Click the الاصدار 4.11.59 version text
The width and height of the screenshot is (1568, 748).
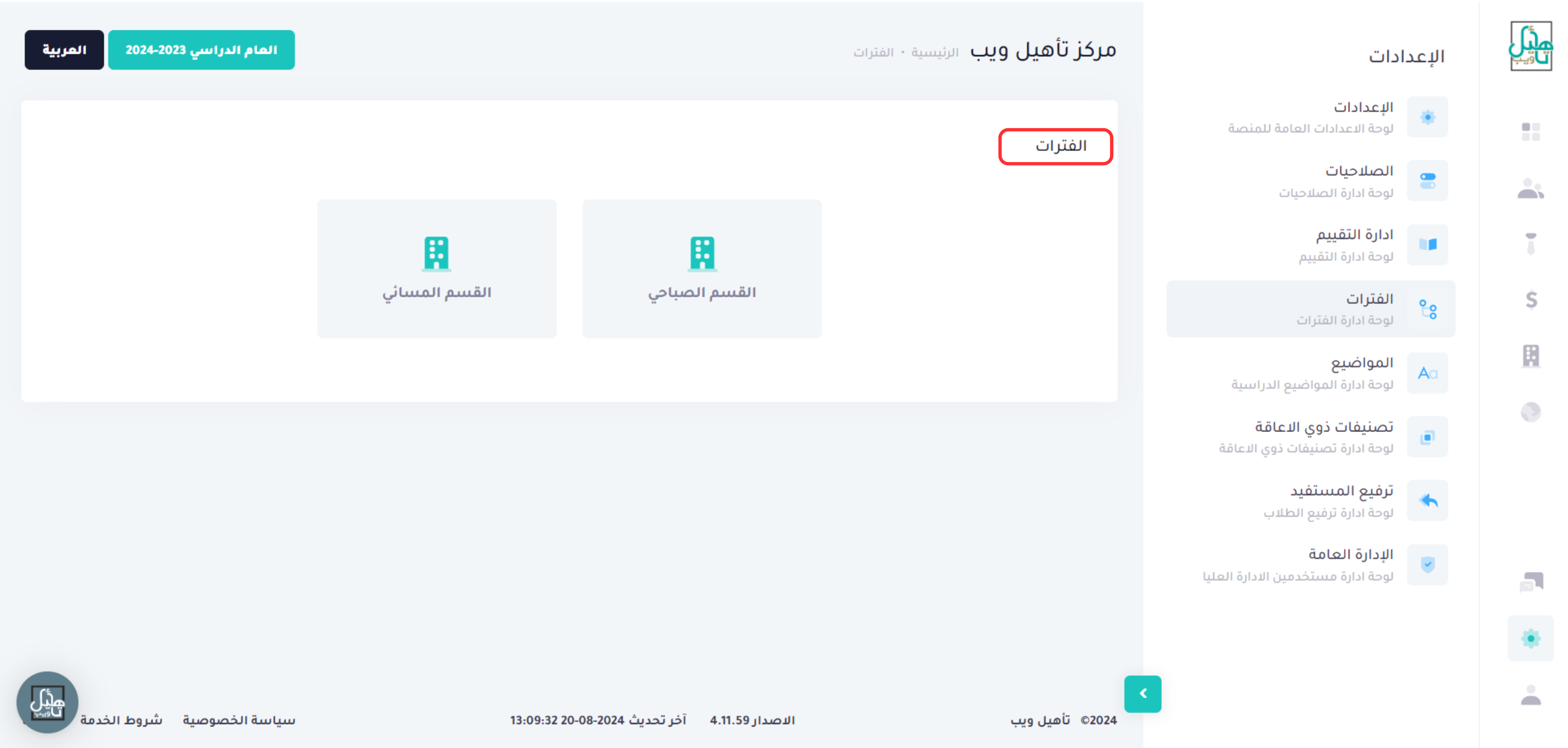tap(752, 720)
